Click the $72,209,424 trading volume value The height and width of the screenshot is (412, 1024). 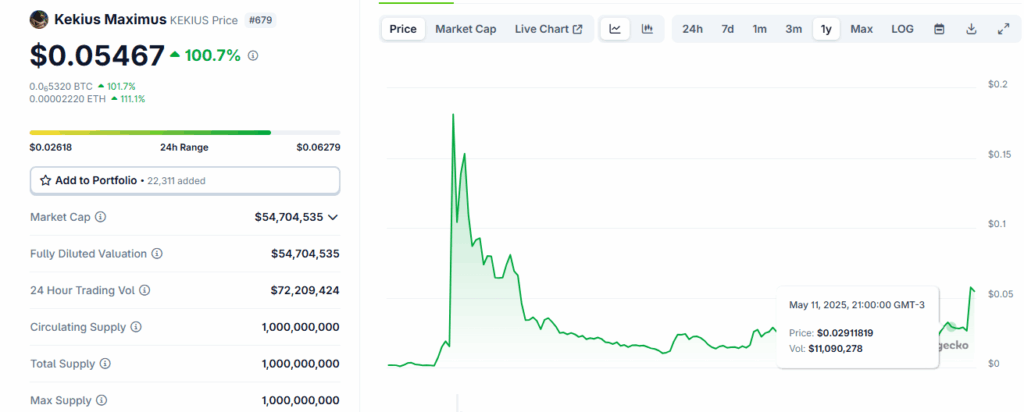(305, 290)
